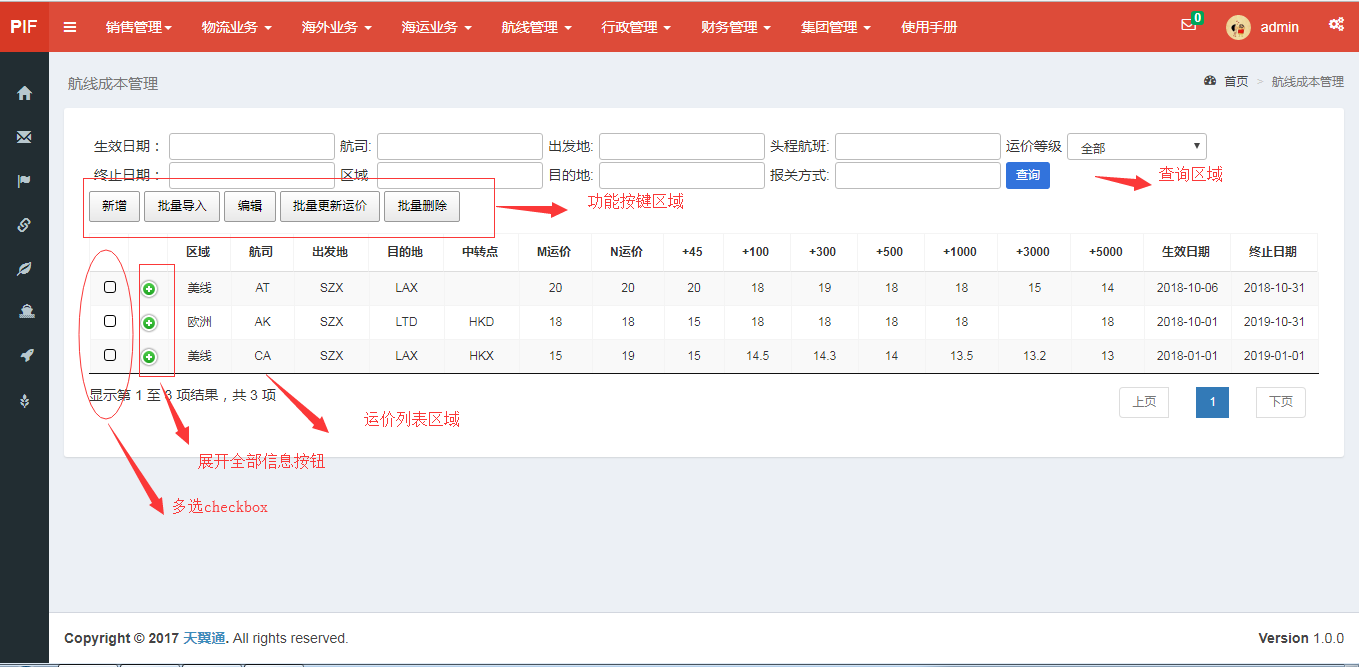Open the 海运业务 dropdown menu
The width and height of the screenshot is (1359, 667).
pos(436,27)
